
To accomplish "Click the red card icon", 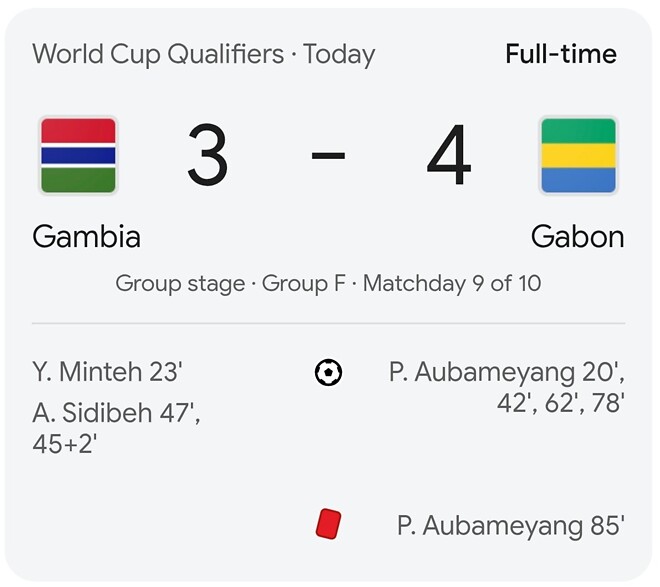I will point(328,524).
